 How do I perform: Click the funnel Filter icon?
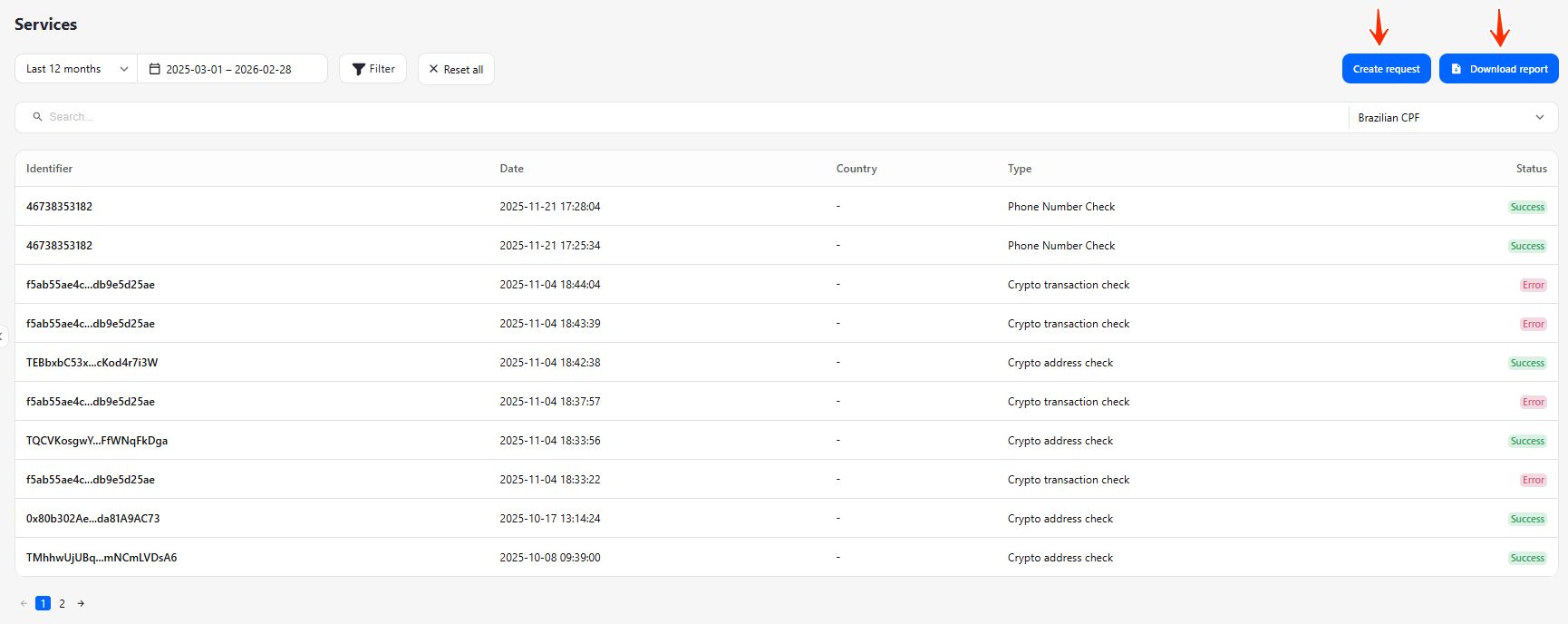click(x=359, y=69)
